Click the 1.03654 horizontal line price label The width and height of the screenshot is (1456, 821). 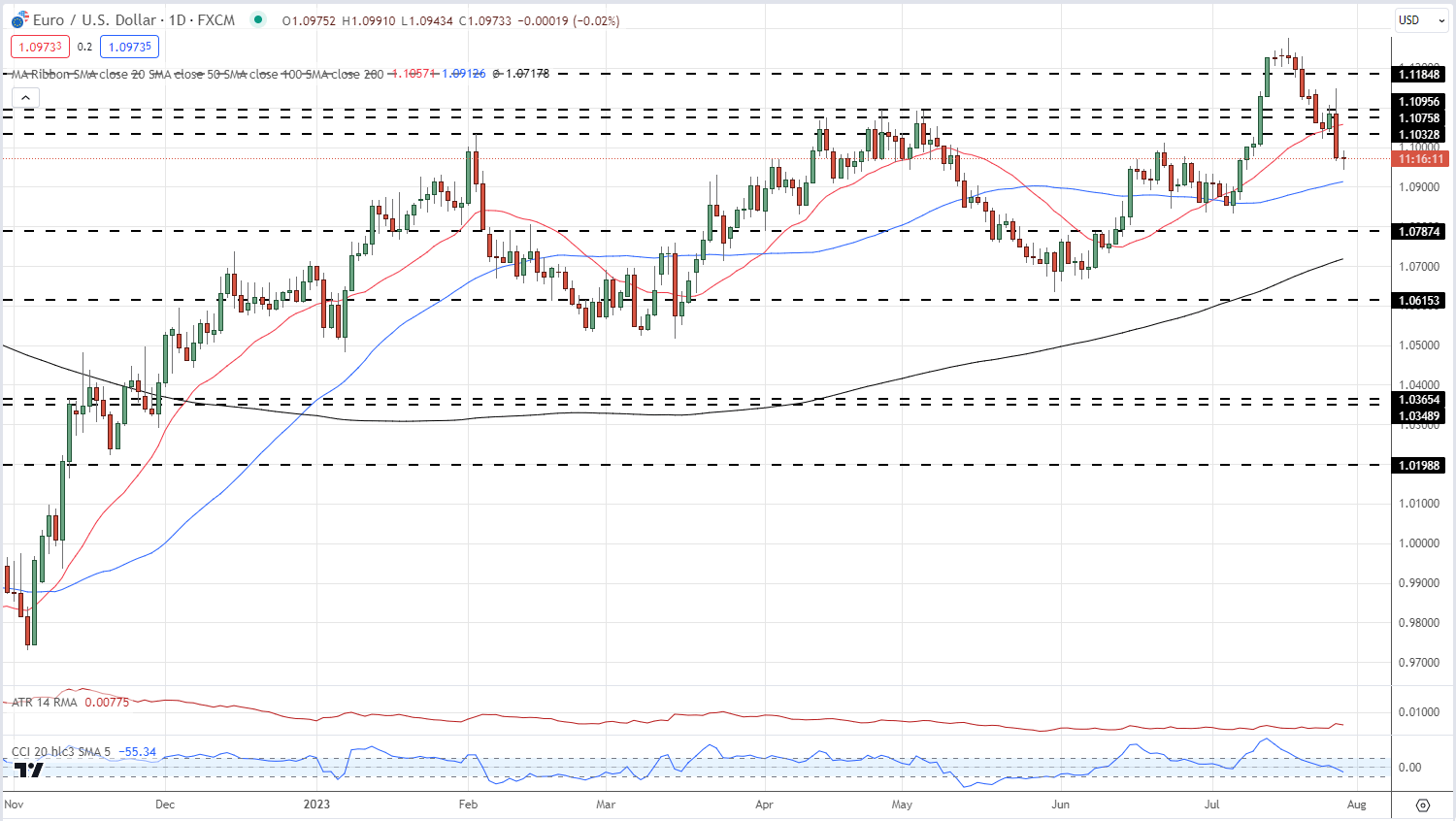tap(1419, 400)
